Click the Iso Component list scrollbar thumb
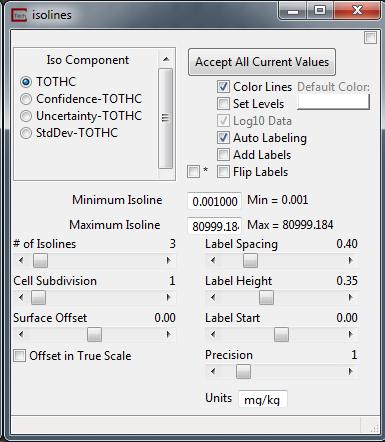Screen dimensions: 385x442 (x=165, y=118)
